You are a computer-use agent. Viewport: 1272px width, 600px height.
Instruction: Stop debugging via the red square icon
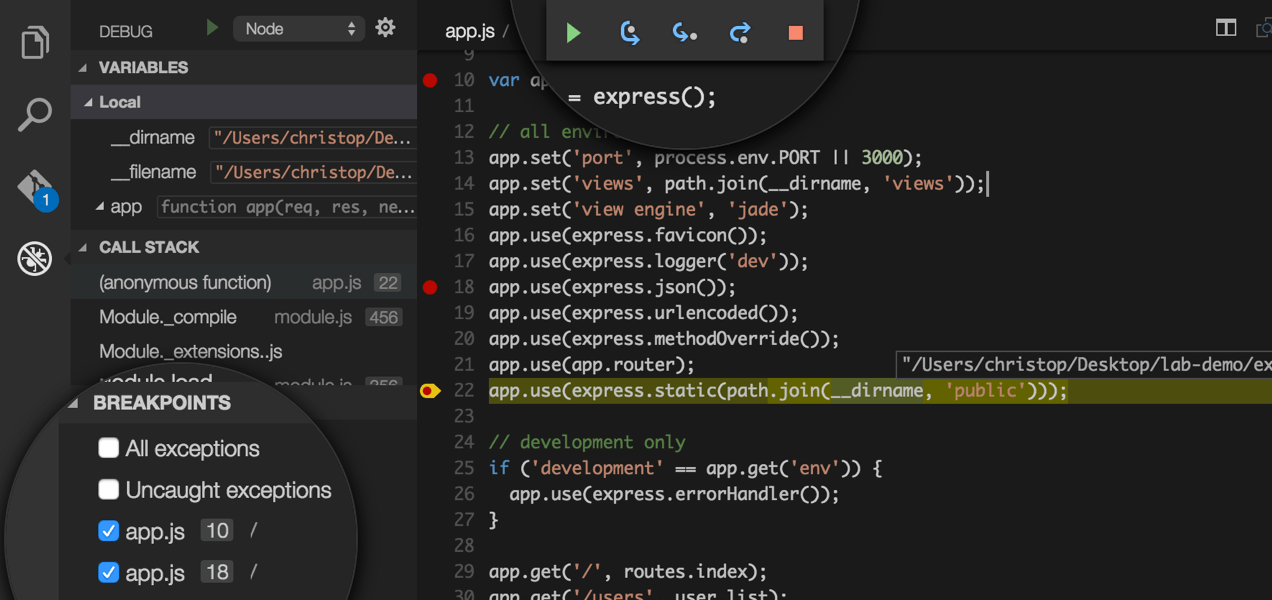pyautogui.click(x=795, y=32)
